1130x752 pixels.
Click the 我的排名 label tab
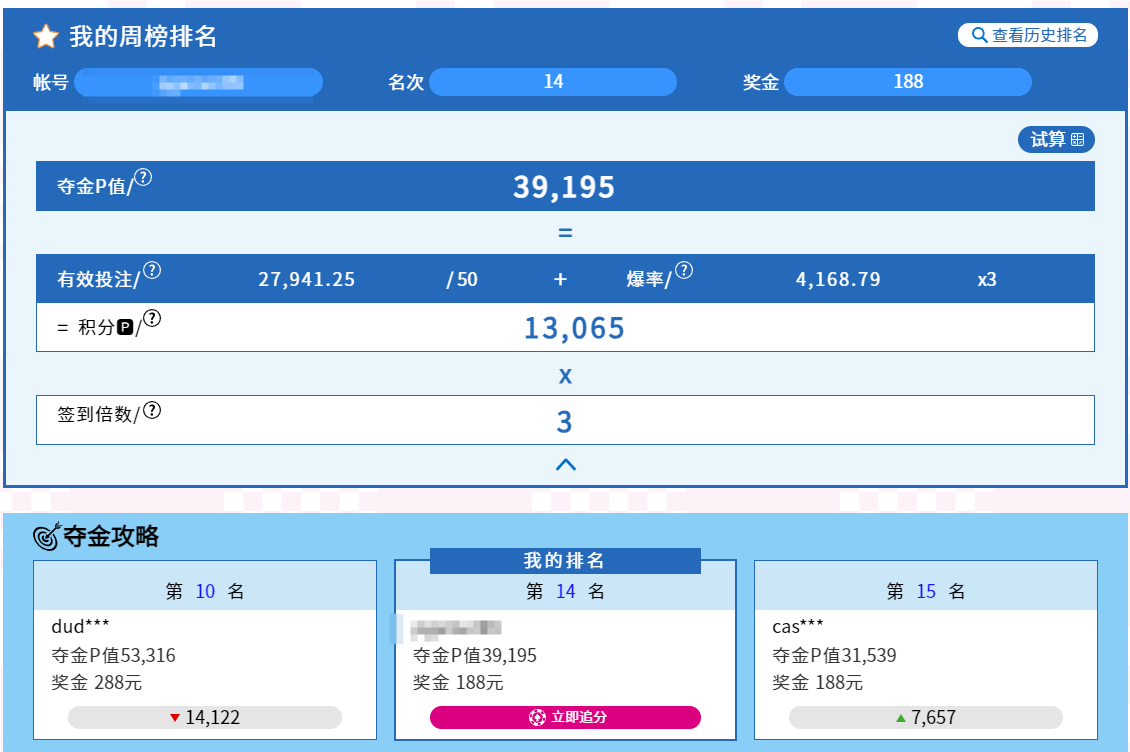click(x=565, y=561)
